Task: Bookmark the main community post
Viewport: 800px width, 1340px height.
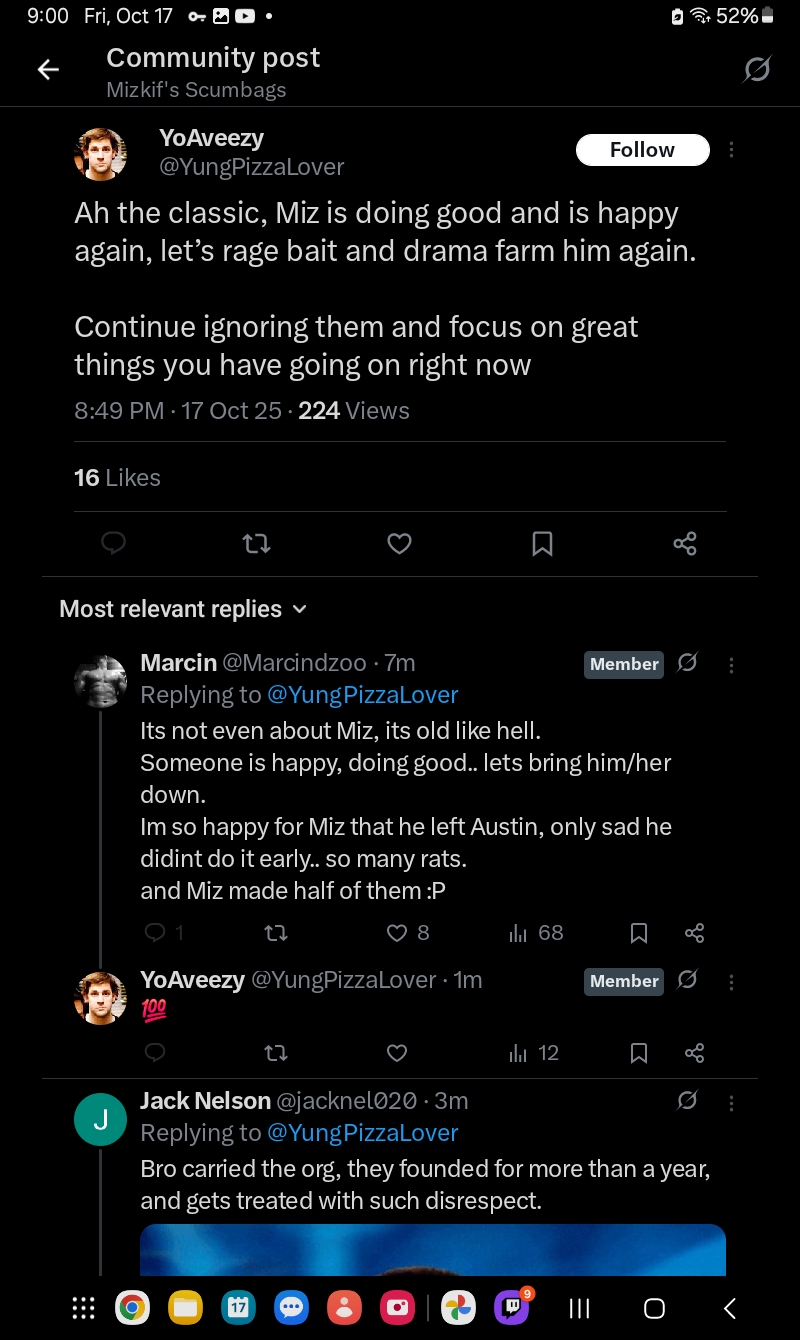Action: pos(542,544)
